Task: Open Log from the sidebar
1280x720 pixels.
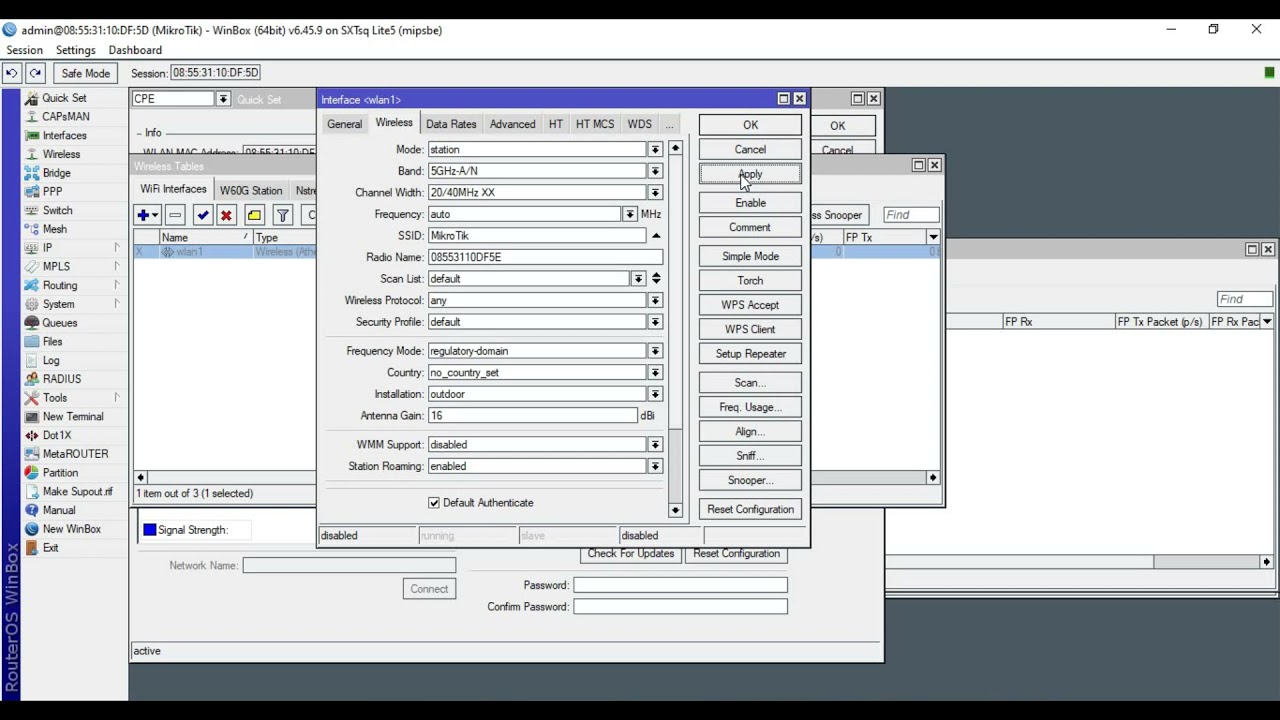Action: 51,361
